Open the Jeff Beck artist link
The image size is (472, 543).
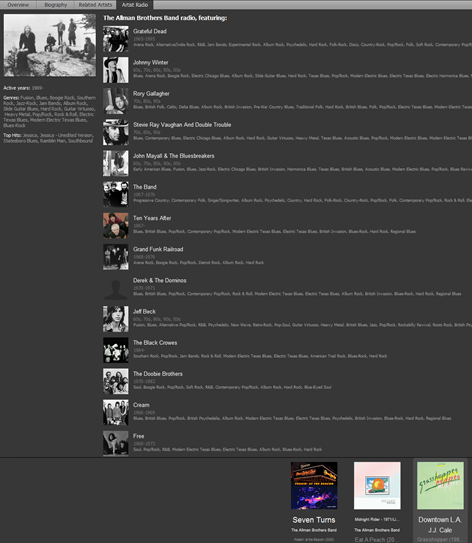pos(144,312)
